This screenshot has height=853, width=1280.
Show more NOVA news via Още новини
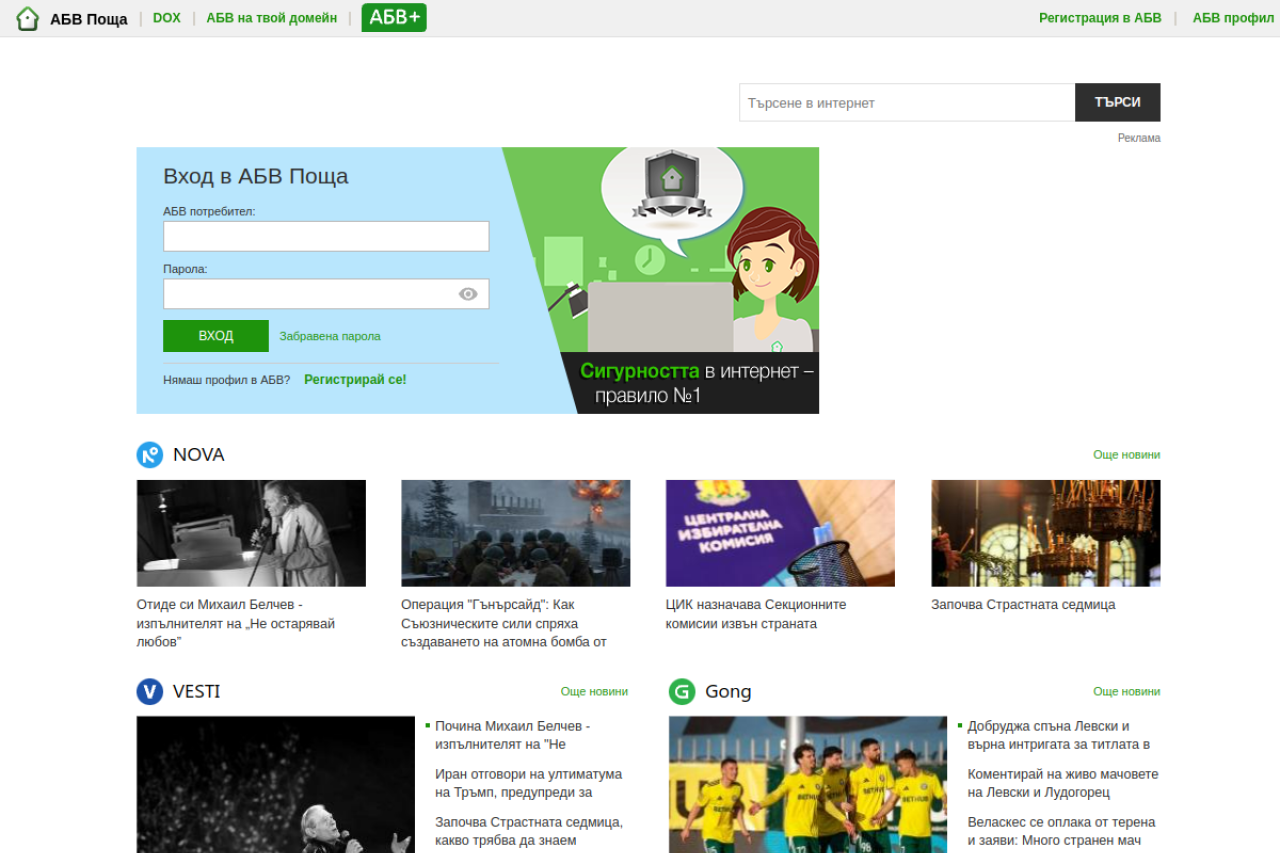tap(1126, 455)
